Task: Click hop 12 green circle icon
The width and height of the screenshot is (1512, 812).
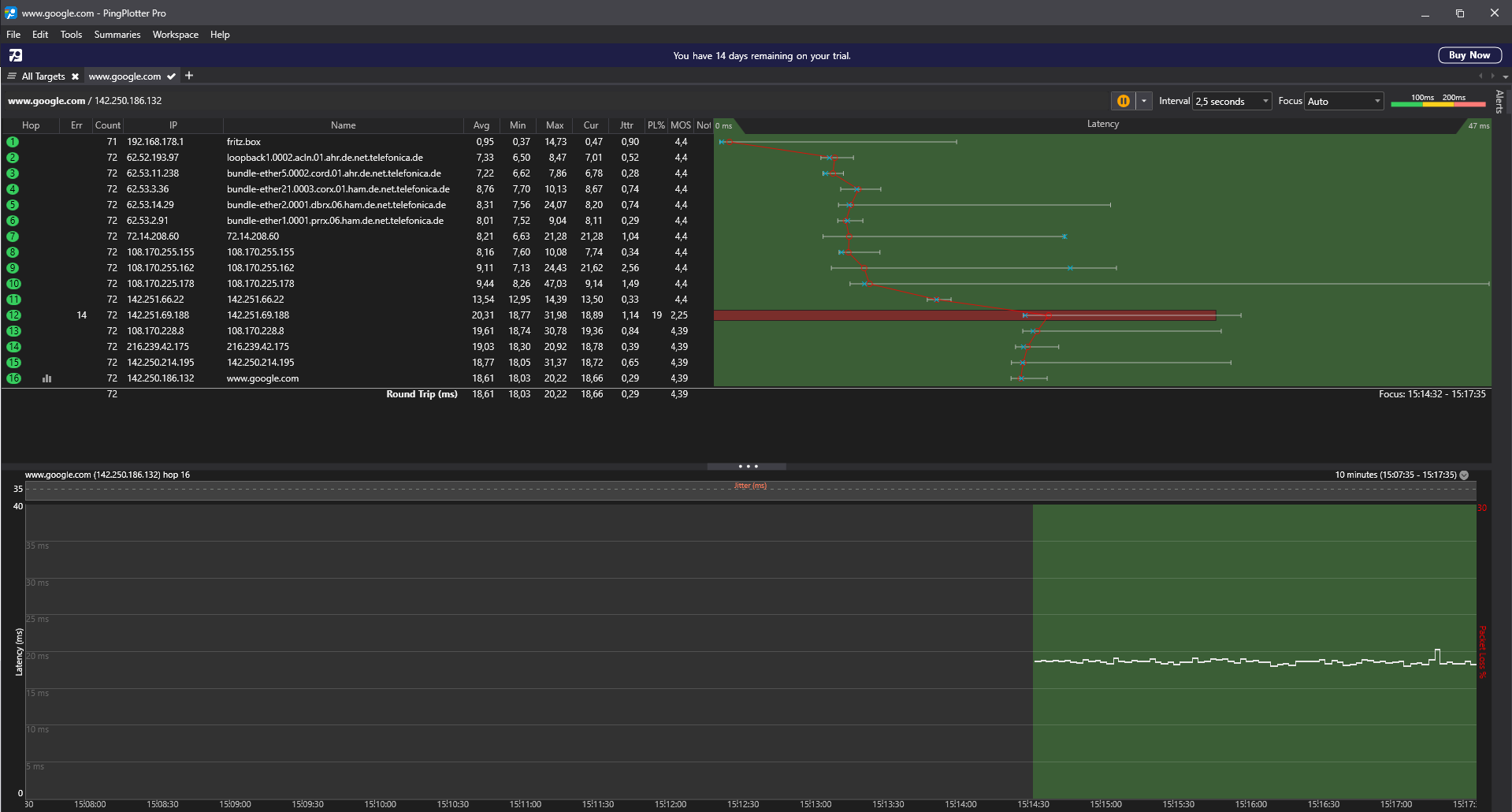Action: coord(13,315)
